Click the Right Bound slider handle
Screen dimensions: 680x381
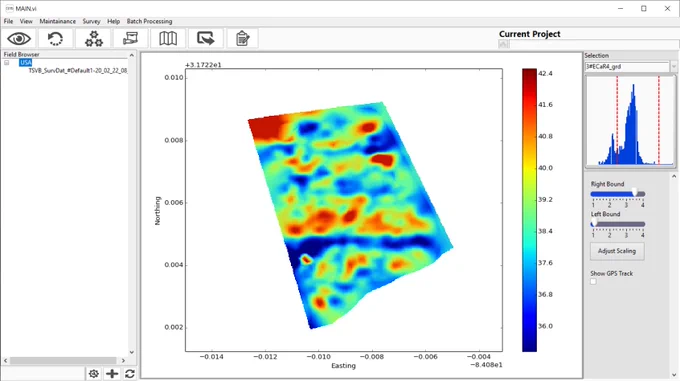(x=634, y=192)
